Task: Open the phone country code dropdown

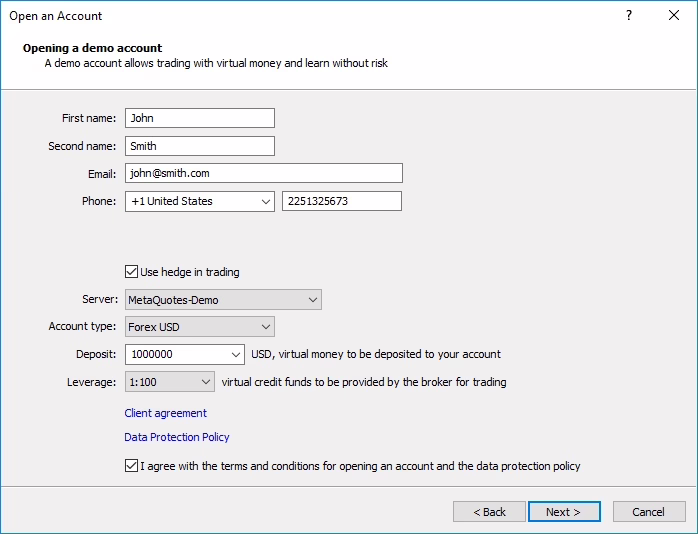Action: point(266,201)
